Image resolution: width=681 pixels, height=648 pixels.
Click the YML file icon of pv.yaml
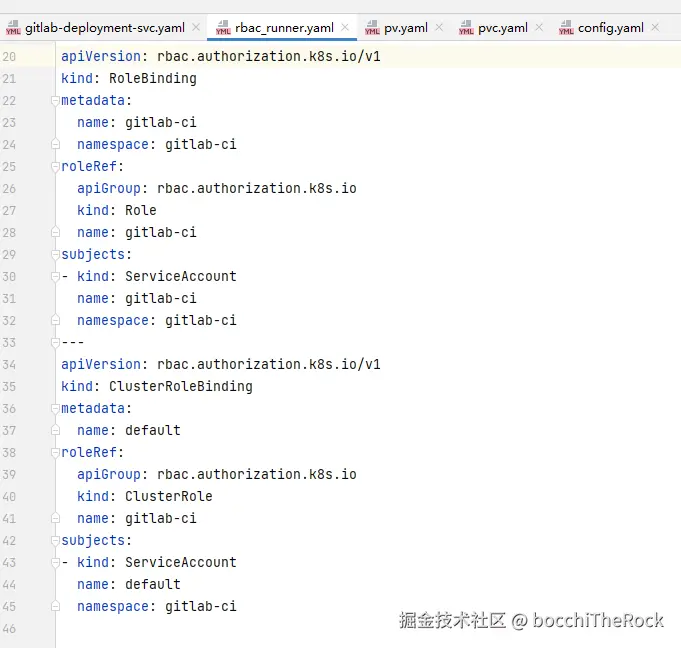click(x=372, y=28)
